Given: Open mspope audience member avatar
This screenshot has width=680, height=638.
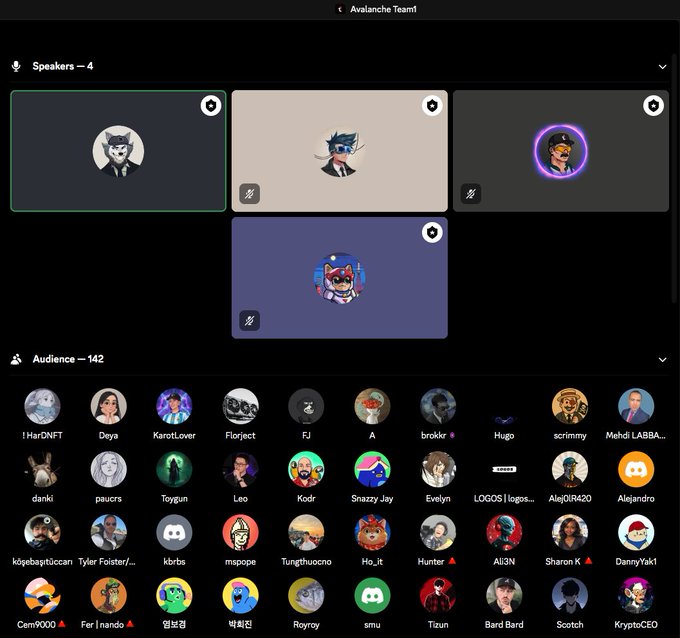Looking at the screenshot, I should coord(240,532).
